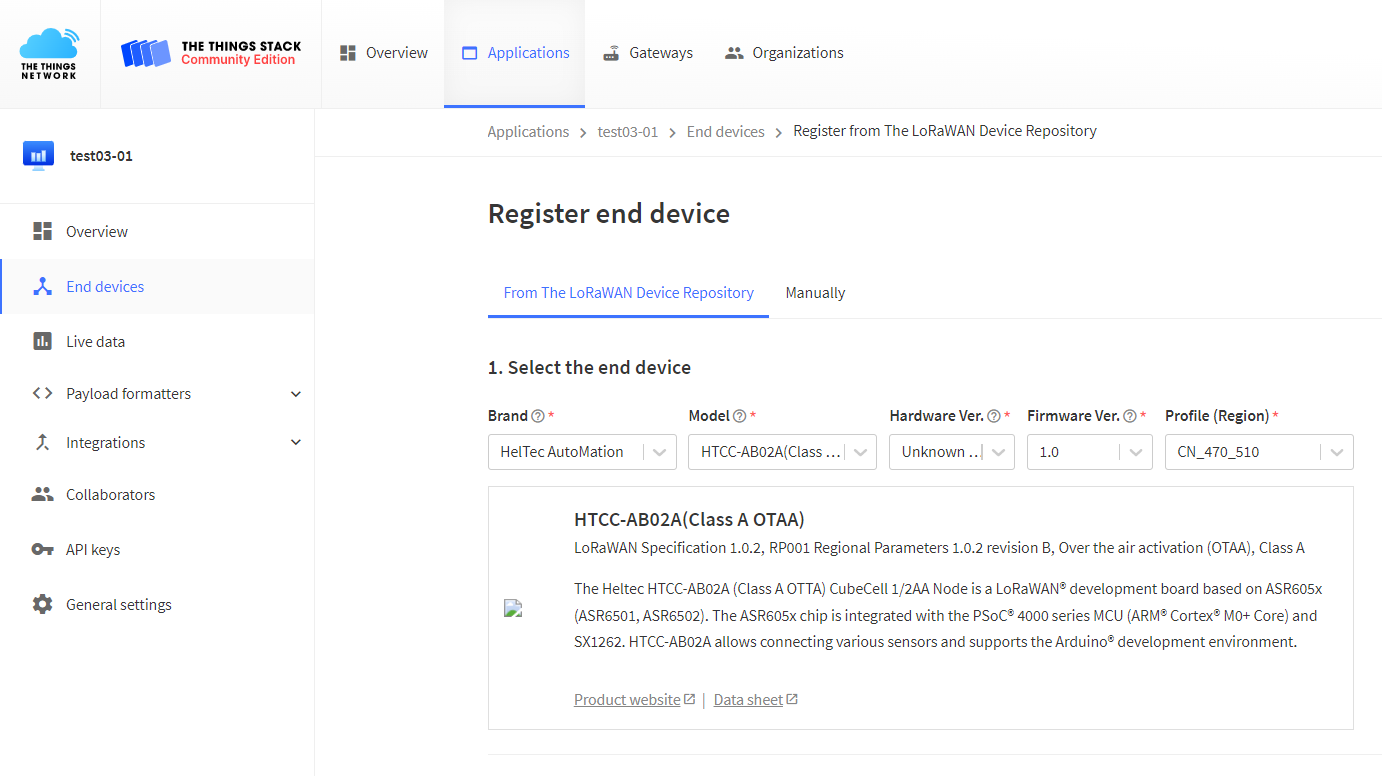Viewport: 1382px width, 776px height.
Task: Click help icon next to Brand label
Action: click(538, 416)
